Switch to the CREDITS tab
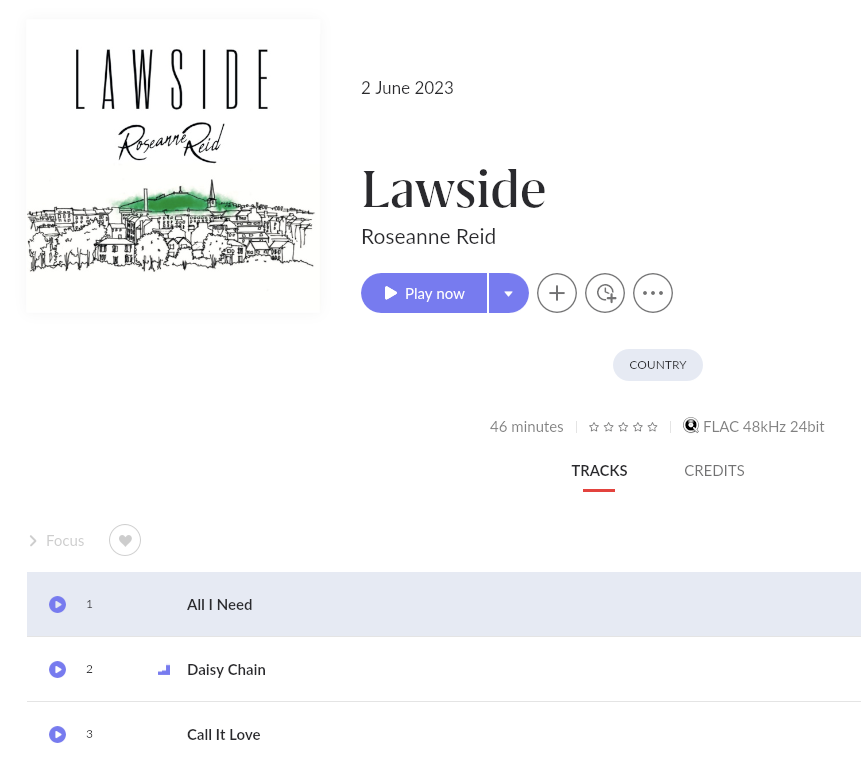The image size is (861, 757). click(714, 471)
